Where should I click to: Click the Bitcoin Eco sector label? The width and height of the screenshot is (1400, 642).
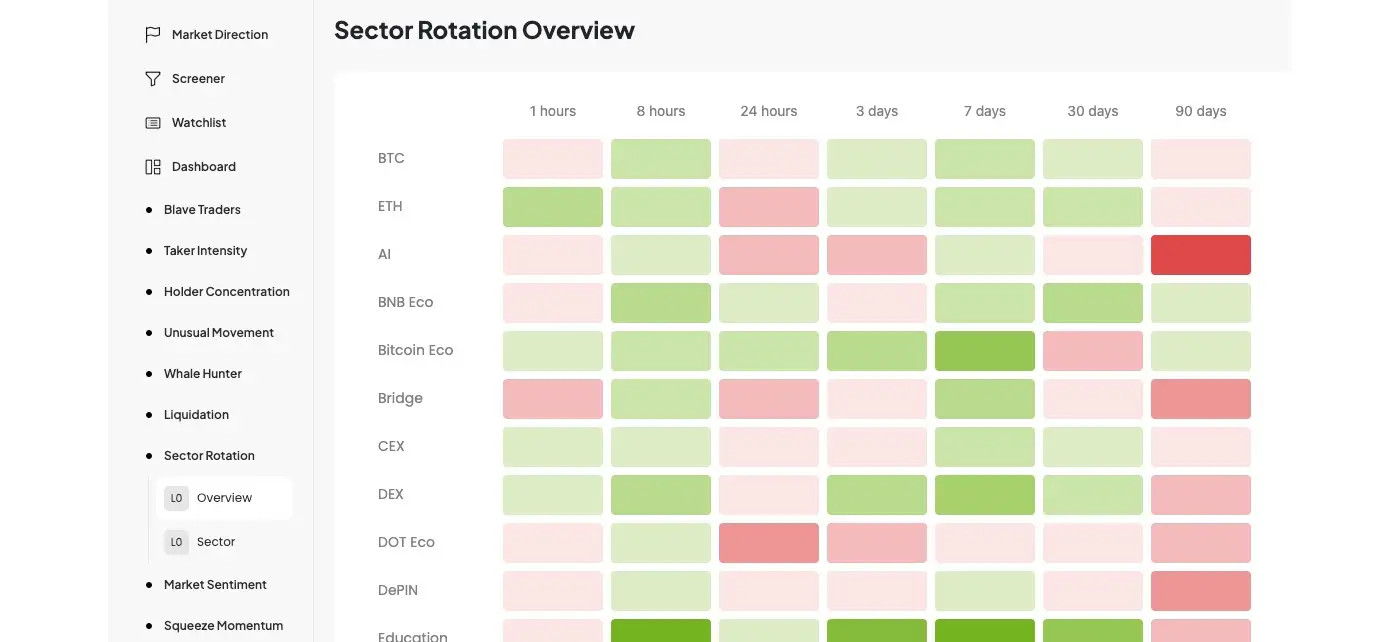[415, 351]
